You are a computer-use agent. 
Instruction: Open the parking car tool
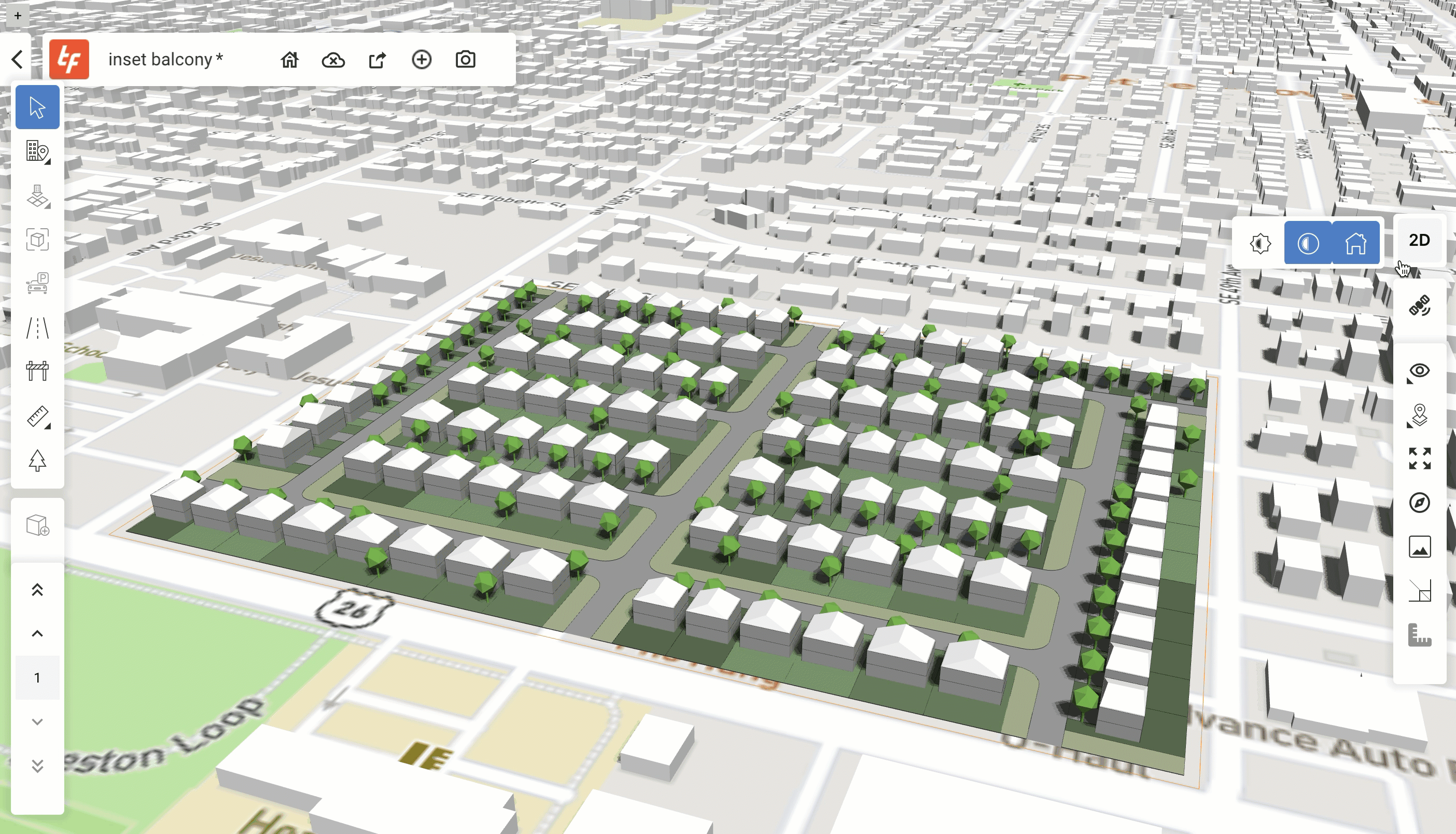(x=37, y=284)
